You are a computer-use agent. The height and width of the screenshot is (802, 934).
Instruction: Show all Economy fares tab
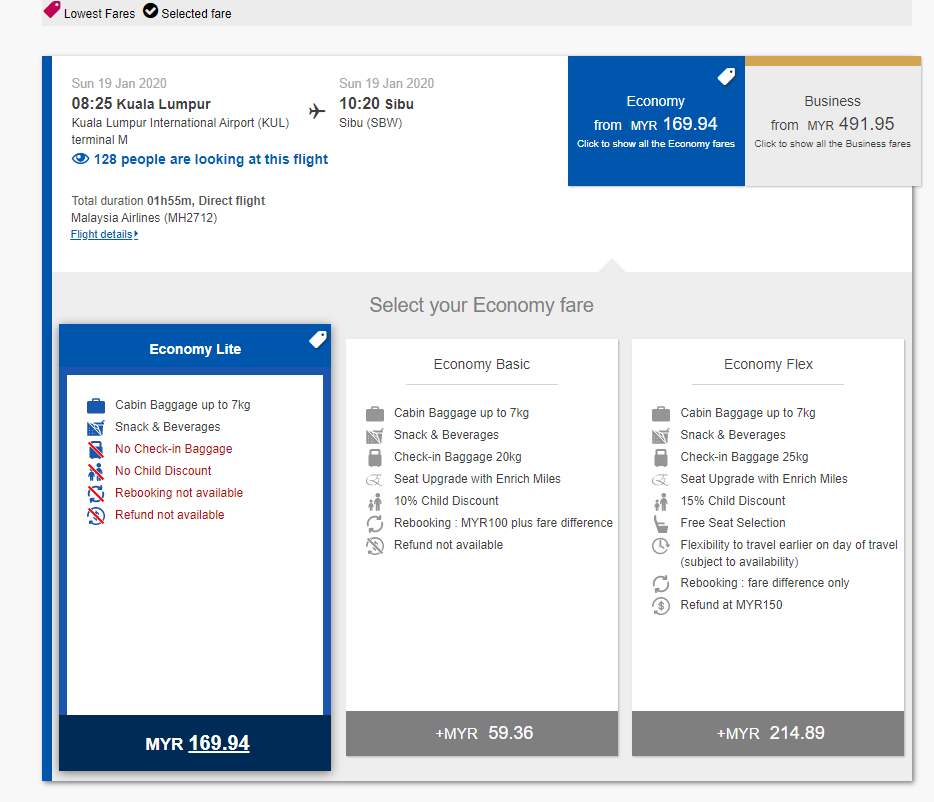656,121
